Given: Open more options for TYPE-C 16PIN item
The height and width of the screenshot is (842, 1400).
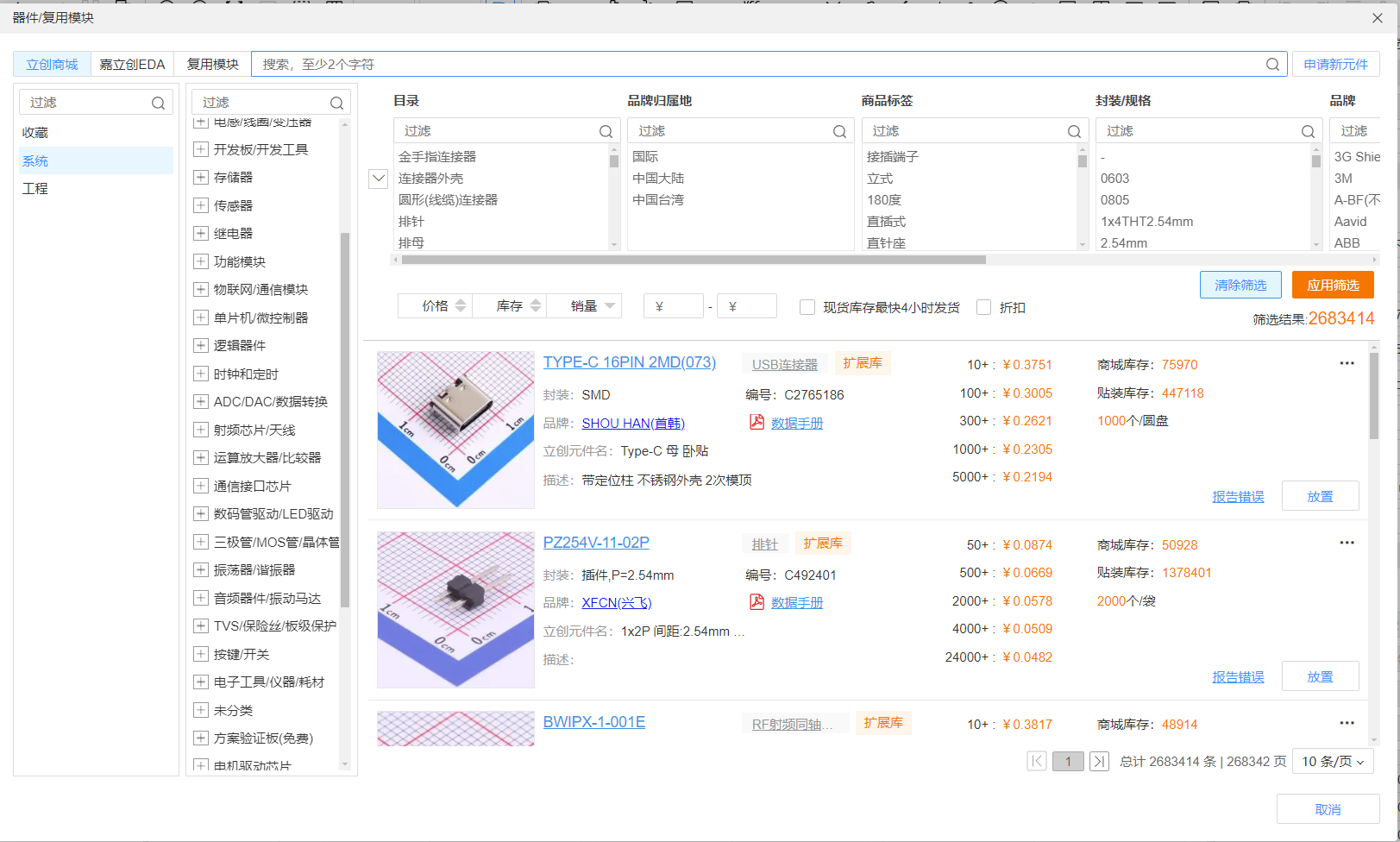Looking at the screenshot, I should click(x=1347, y=363).
